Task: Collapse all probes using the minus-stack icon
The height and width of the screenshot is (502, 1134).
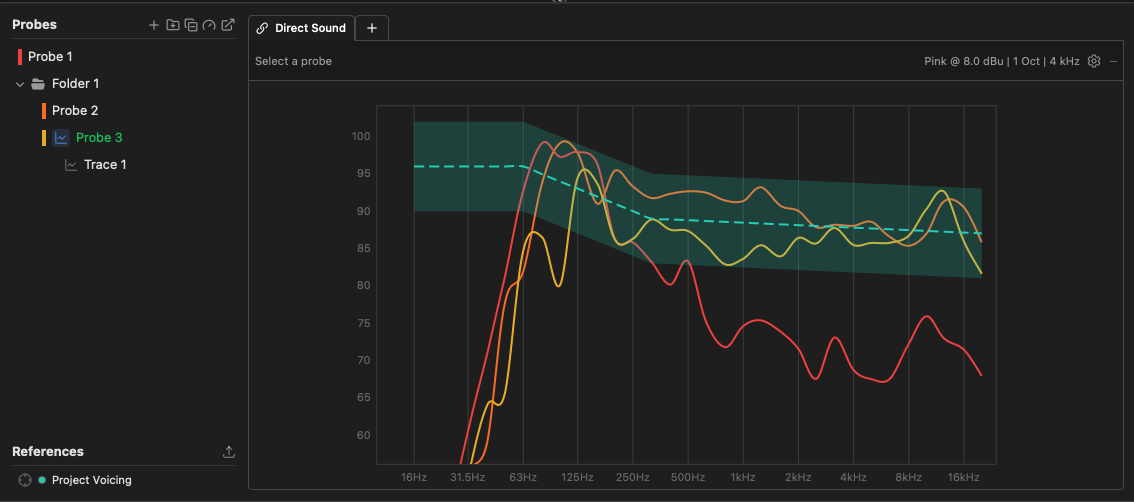Action: click(191, 25)
